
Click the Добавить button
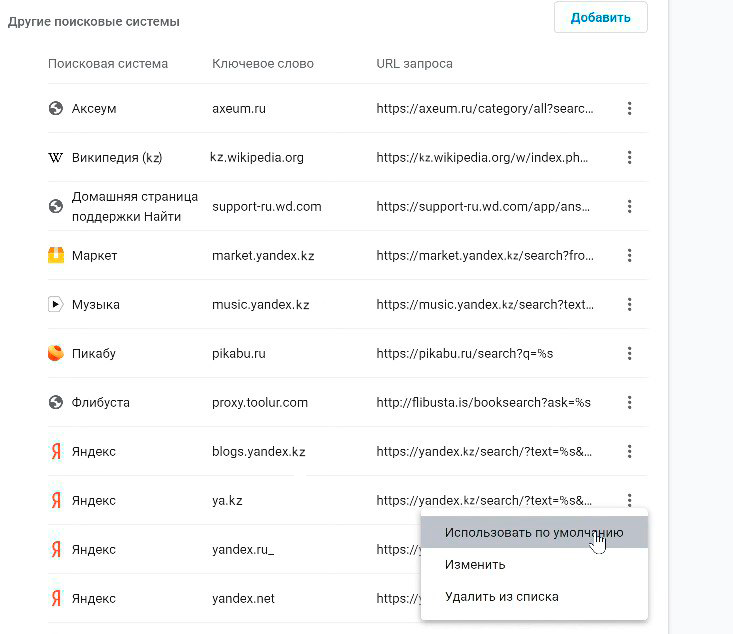(x=600, y=17)
